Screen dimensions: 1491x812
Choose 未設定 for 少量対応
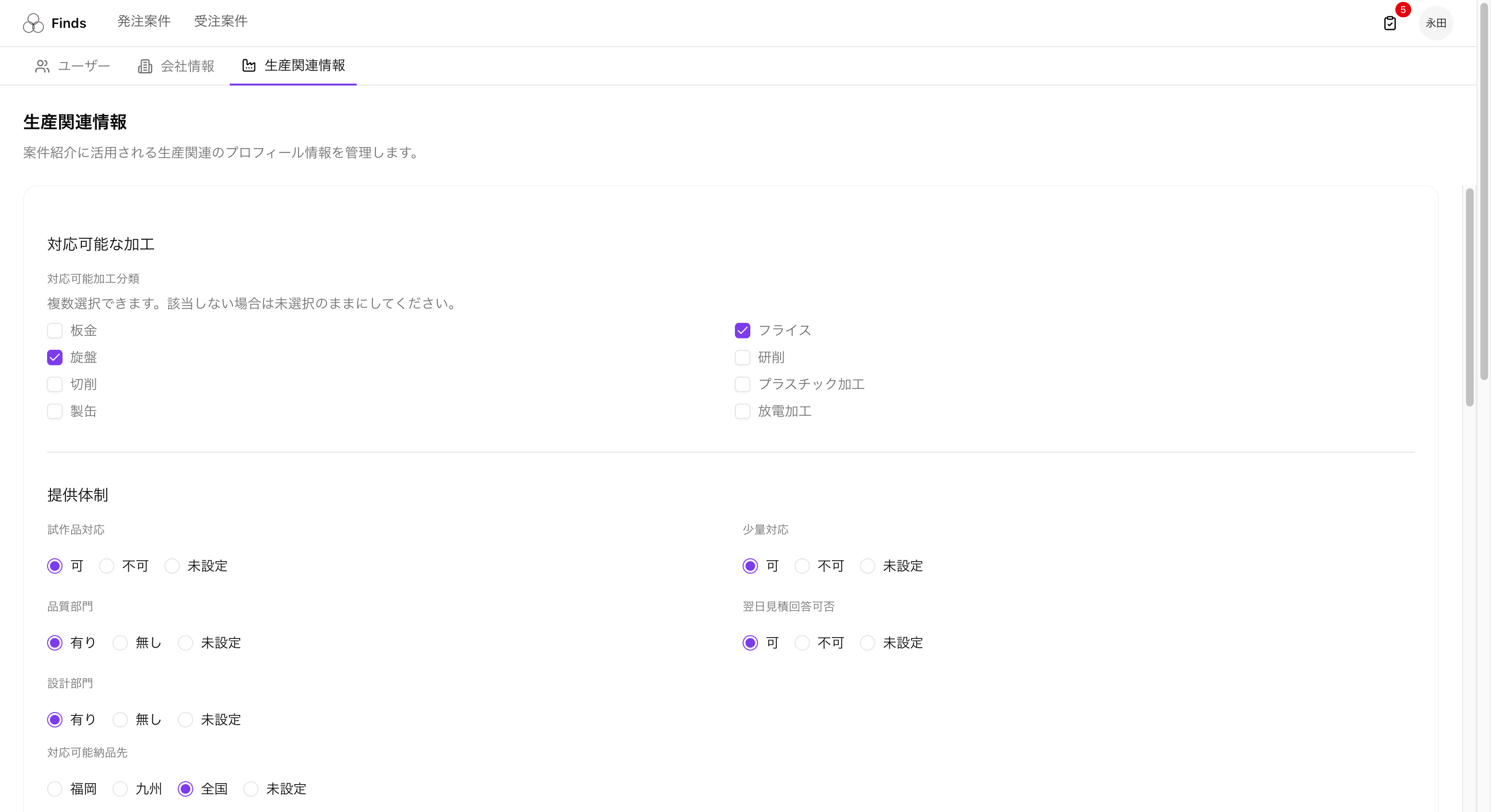(867, 566)
